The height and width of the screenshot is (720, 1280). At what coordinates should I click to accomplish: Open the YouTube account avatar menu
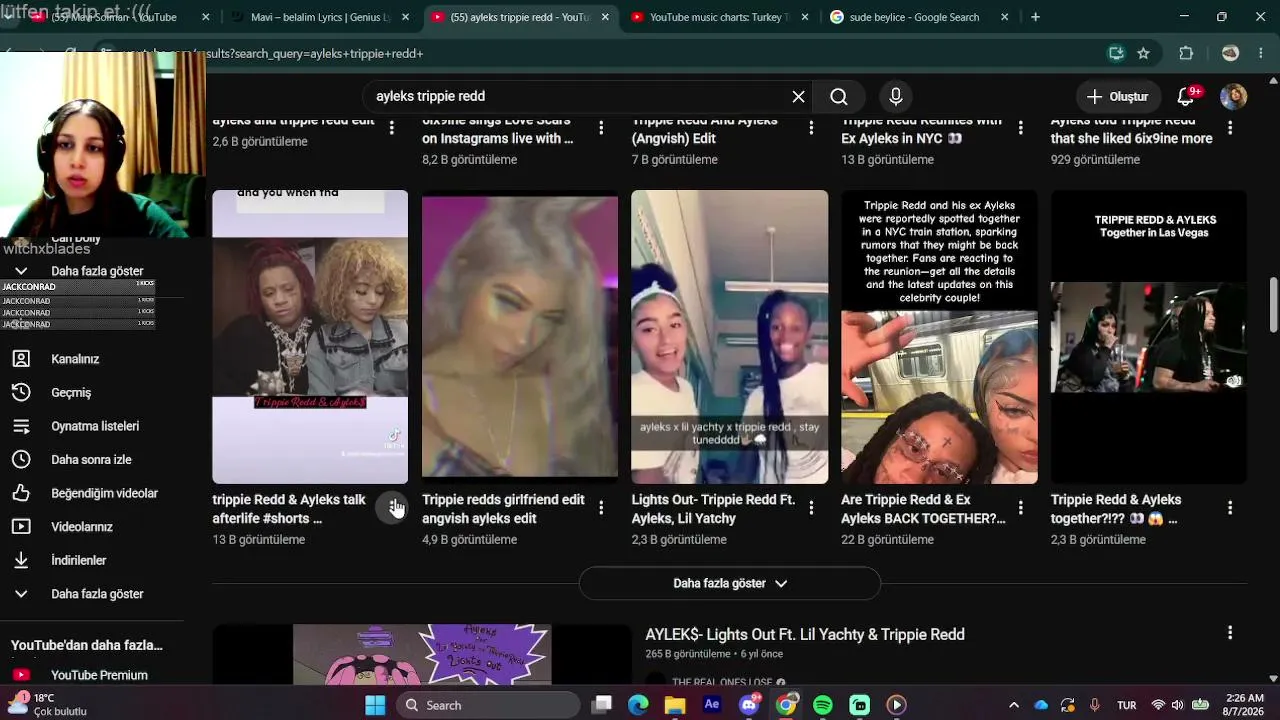tap(1233, 96)
